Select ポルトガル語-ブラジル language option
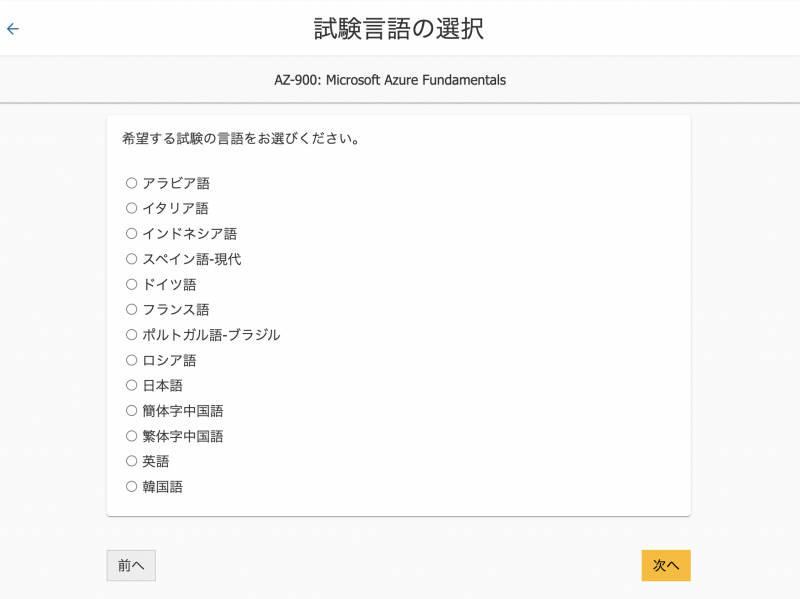Screen dimensions: 800x599 (131, 335)
